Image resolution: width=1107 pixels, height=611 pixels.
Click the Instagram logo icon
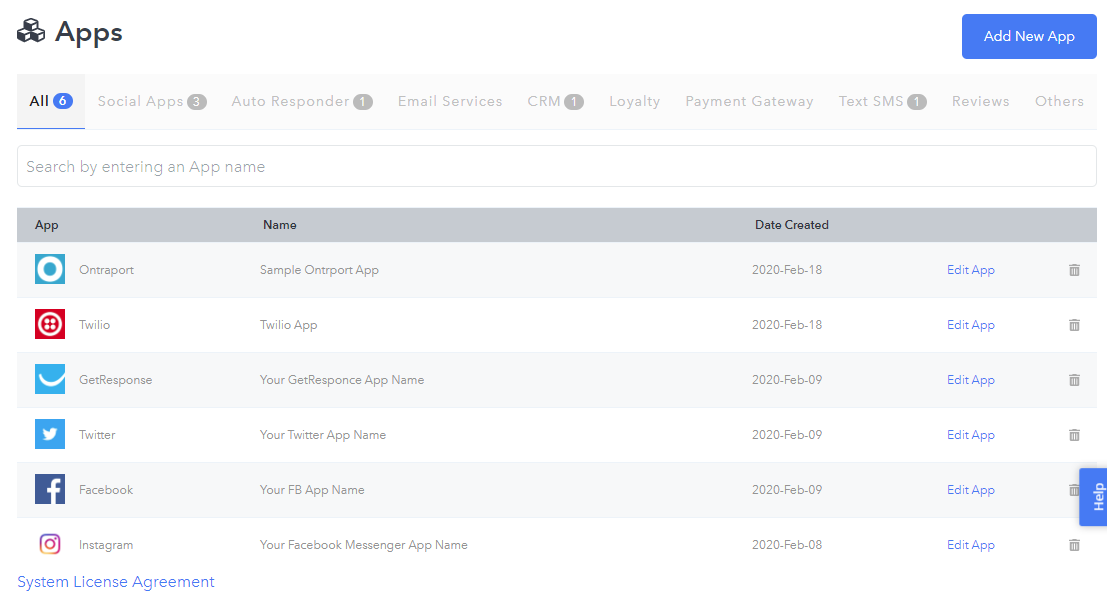pos(49,545)
